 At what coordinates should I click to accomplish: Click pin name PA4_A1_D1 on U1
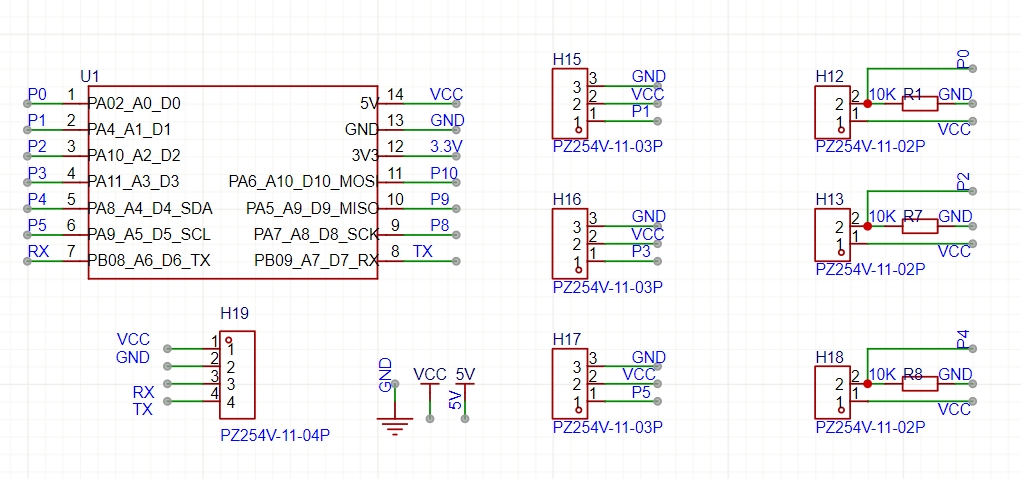130,130
